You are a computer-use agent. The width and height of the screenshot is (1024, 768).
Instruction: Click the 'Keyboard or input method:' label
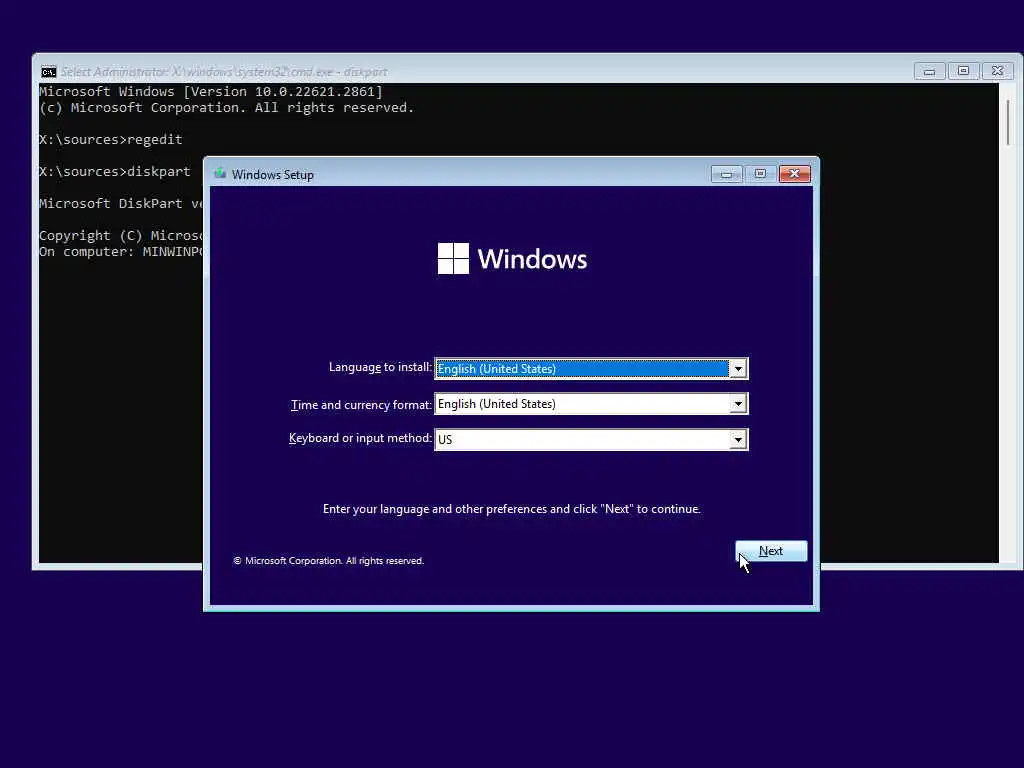click(360, 438)
